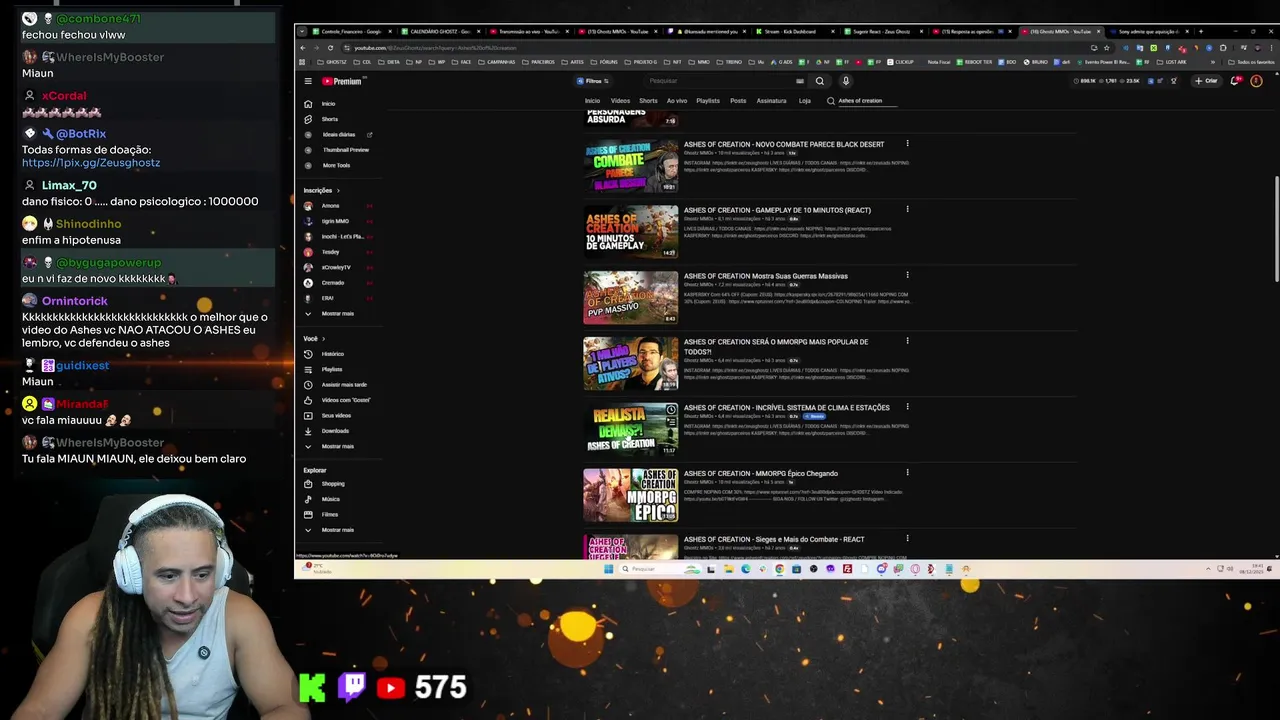
Task: Open 'INCRÍVEL SISTEMA DE CLIMA E ESTAÇÕES' video
Action: (786, 408)
